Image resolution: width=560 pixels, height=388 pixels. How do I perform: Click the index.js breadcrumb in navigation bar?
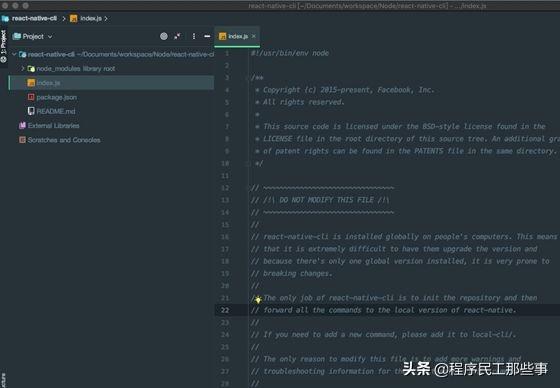[91, 18]
